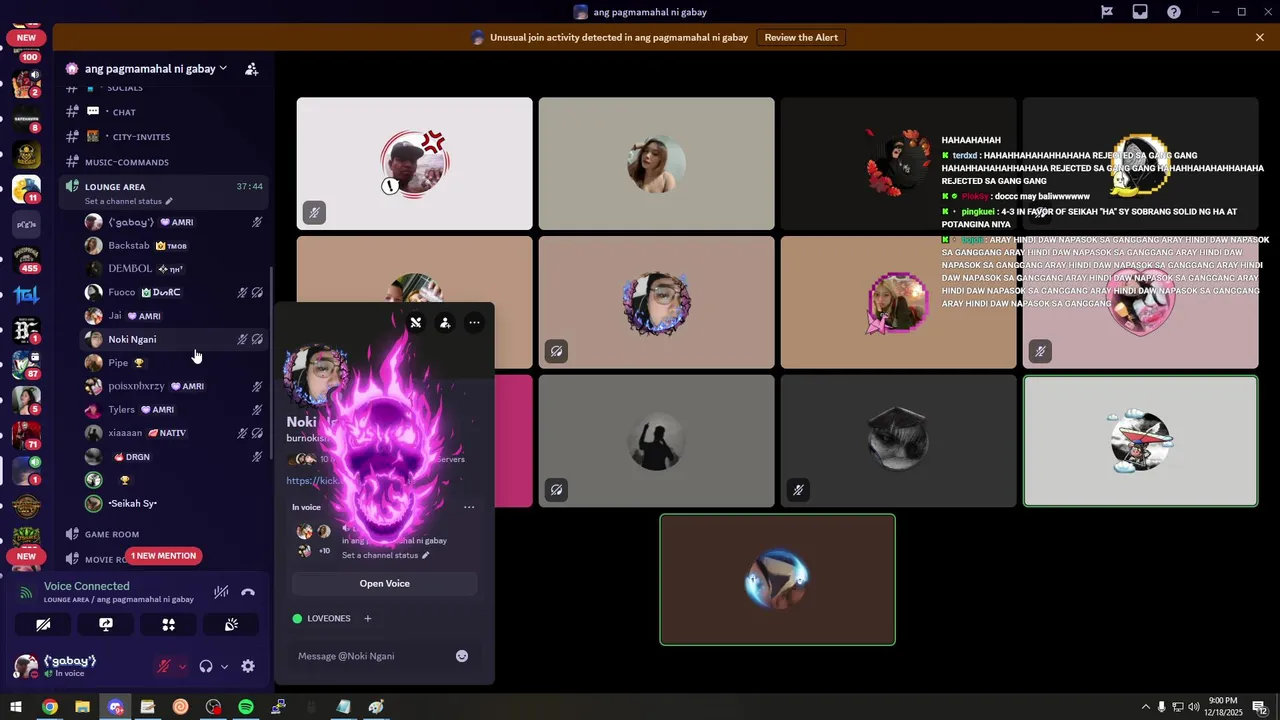Edit channel status pencil under LOUNGE AREA

[x=169, y=201]
